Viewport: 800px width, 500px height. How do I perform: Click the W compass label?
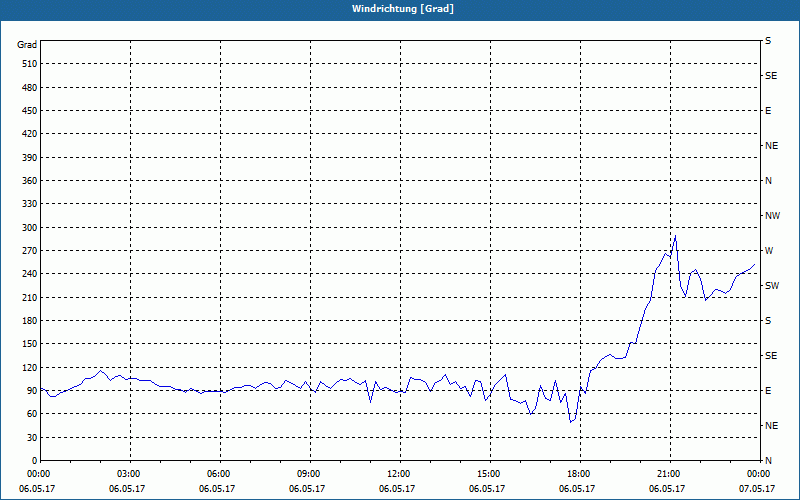(769, 251)
